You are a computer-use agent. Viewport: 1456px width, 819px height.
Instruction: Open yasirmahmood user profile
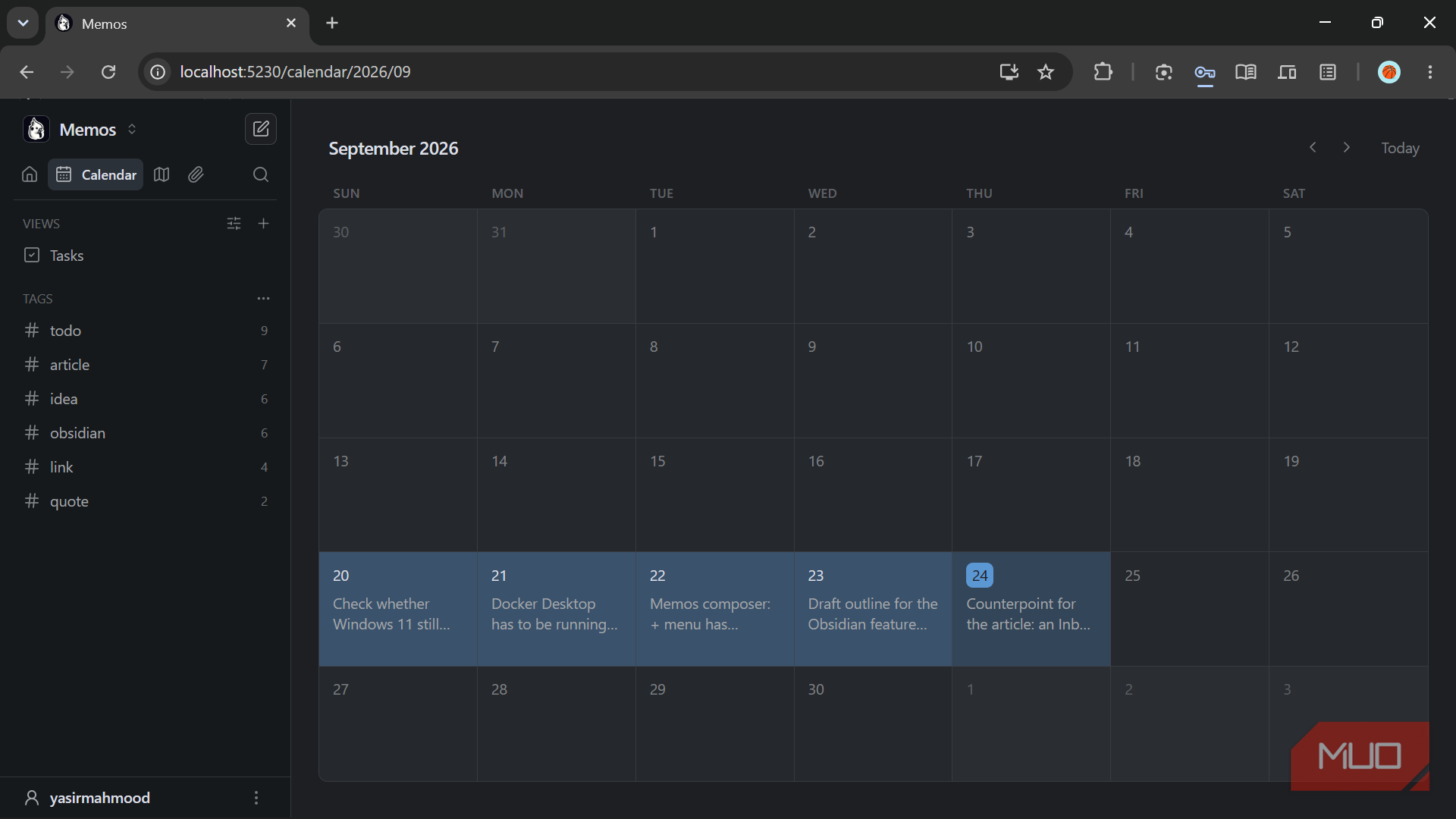pos(99,798)
